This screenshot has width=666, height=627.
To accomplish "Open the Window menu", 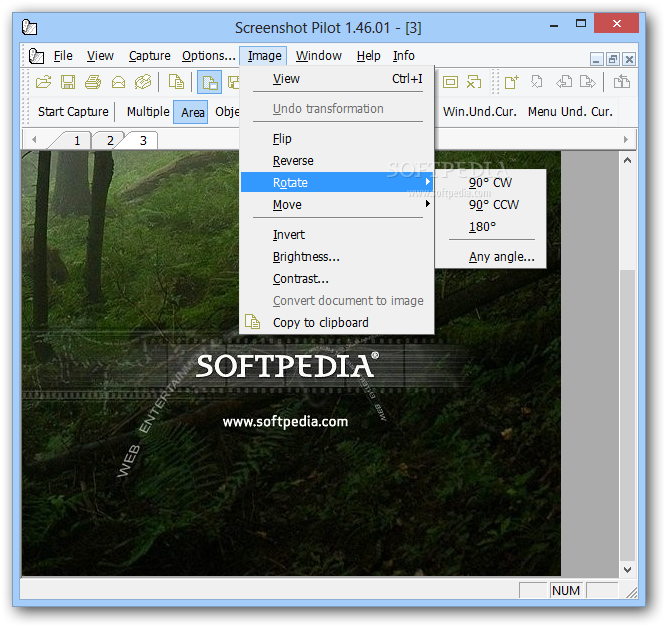I will pyautogui.click(x=319, y=56).
